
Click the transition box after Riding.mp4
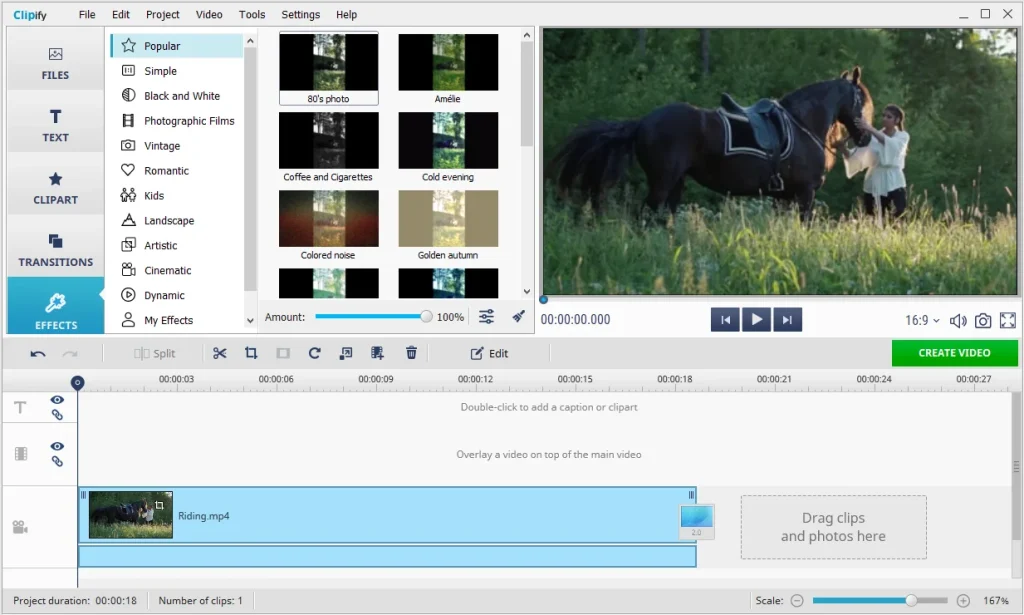point(696,522)
